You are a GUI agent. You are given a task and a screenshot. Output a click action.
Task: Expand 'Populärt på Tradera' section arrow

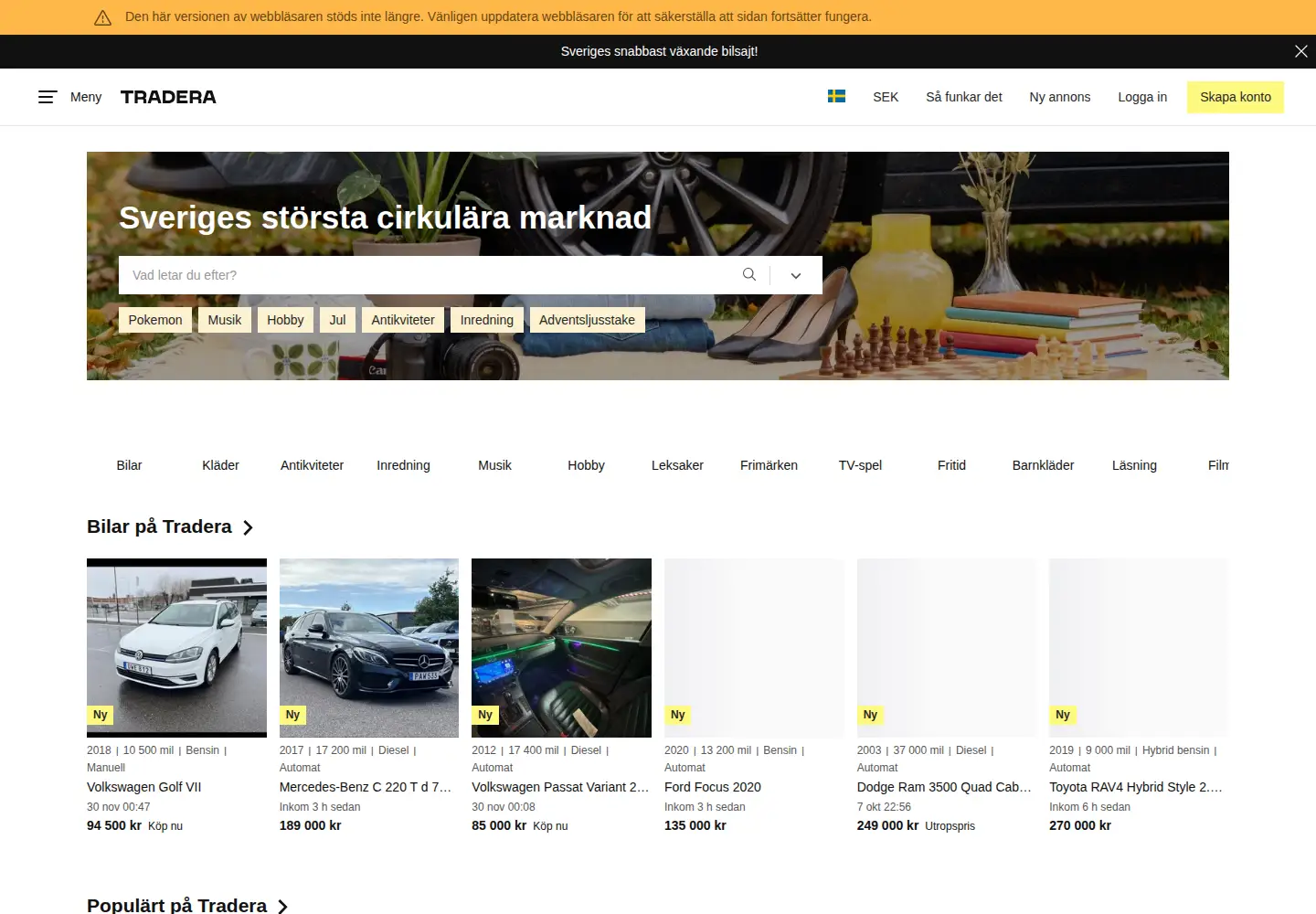[x=282, y=907]
